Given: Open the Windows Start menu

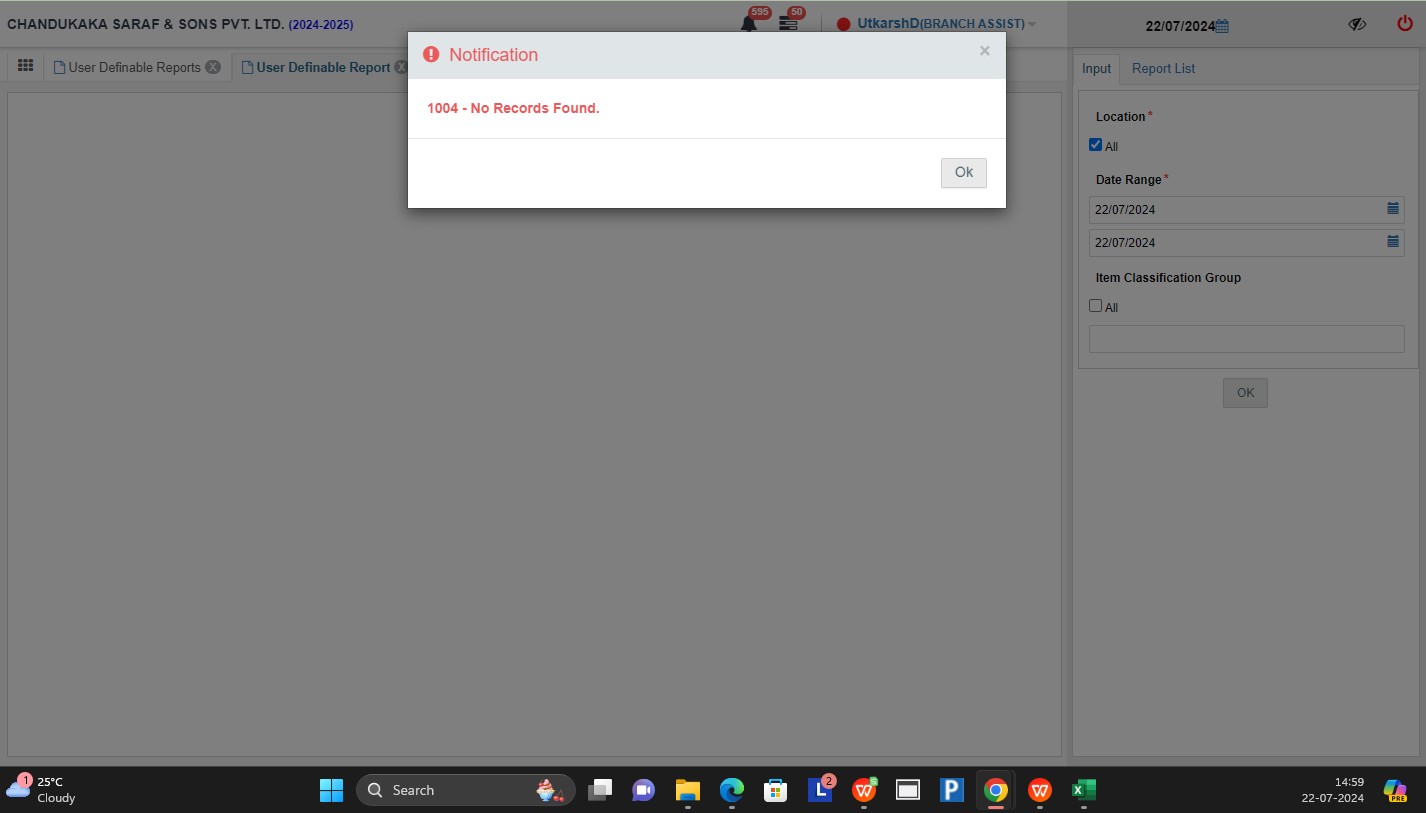Looking at the screenshot, I should click(x=331, y=790).
